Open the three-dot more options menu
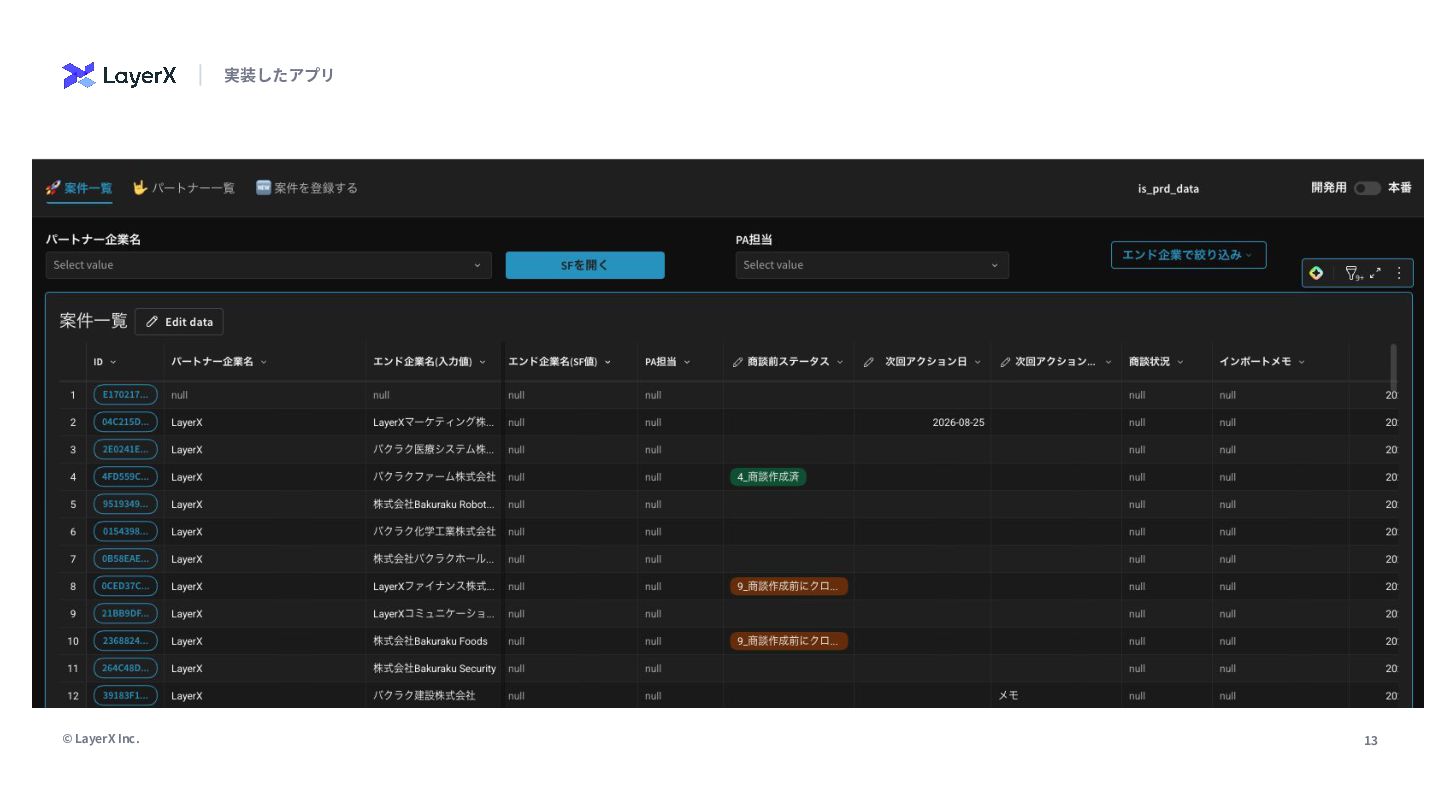 click(x=1399, y=273)
